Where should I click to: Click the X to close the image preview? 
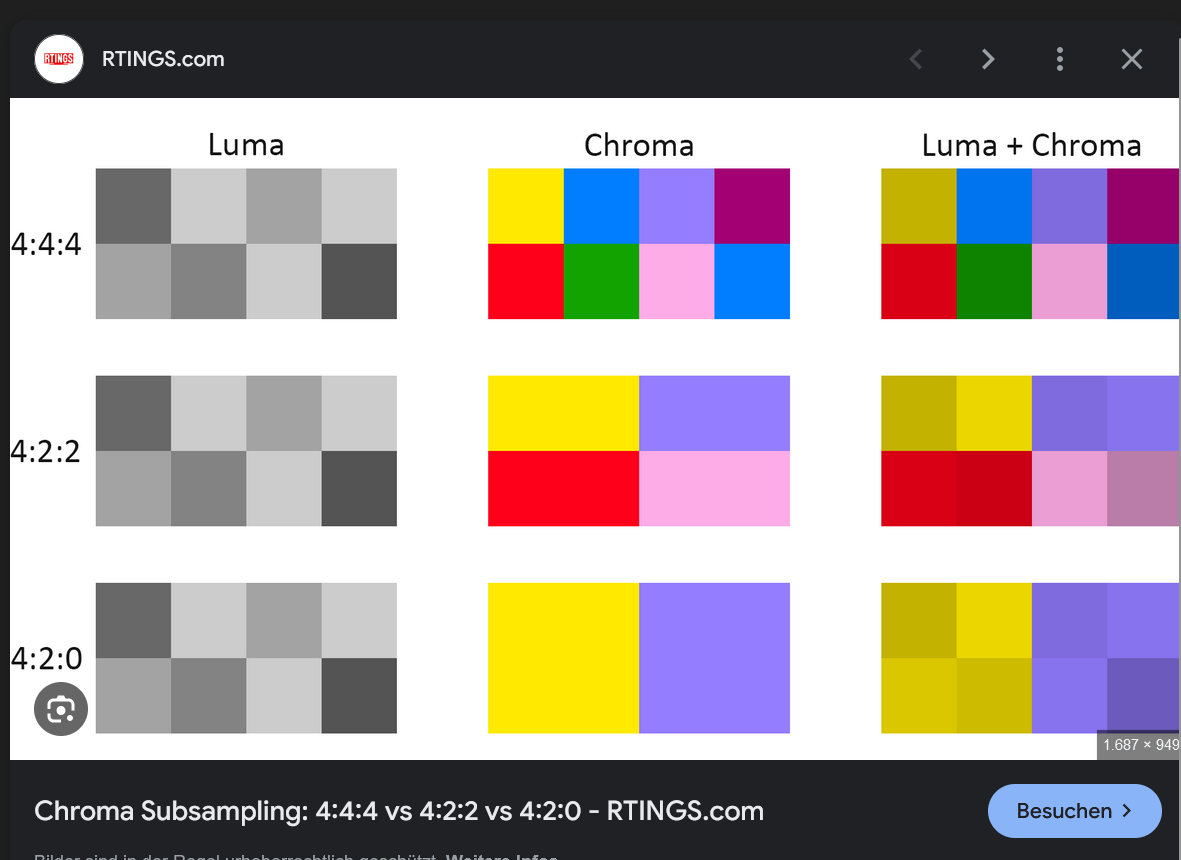click(1131, 59)
